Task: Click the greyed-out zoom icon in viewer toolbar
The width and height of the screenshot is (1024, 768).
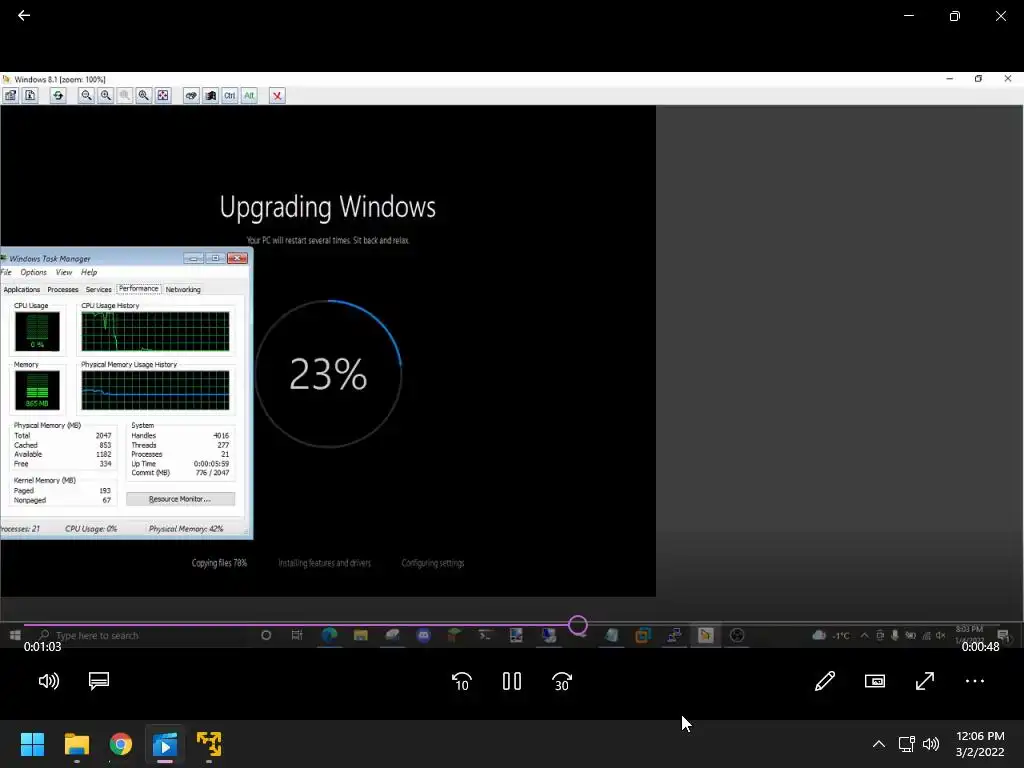Action: point(124,95)
